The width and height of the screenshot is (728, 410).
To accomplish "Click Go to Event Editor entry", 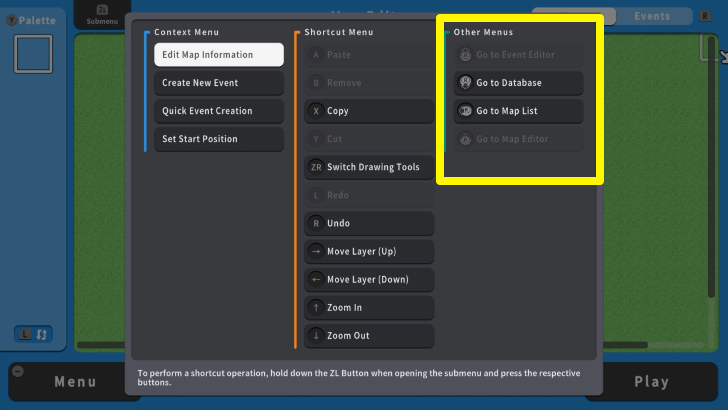I will click(519, 55).
